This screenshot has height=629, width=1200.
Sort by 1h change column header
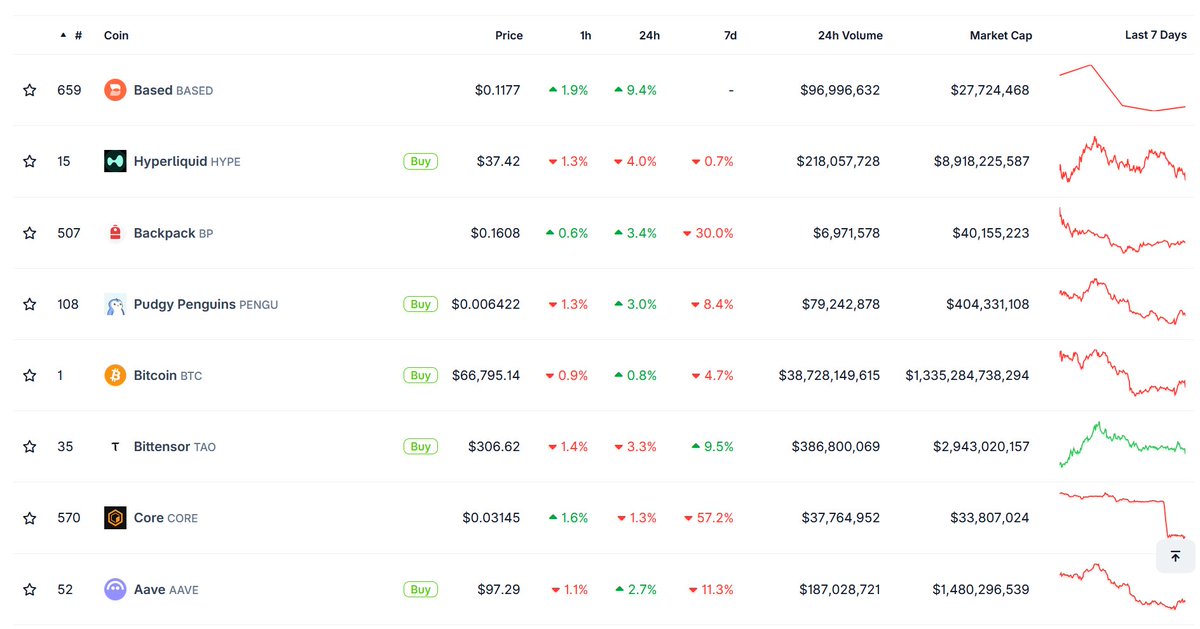coord(585,35)
